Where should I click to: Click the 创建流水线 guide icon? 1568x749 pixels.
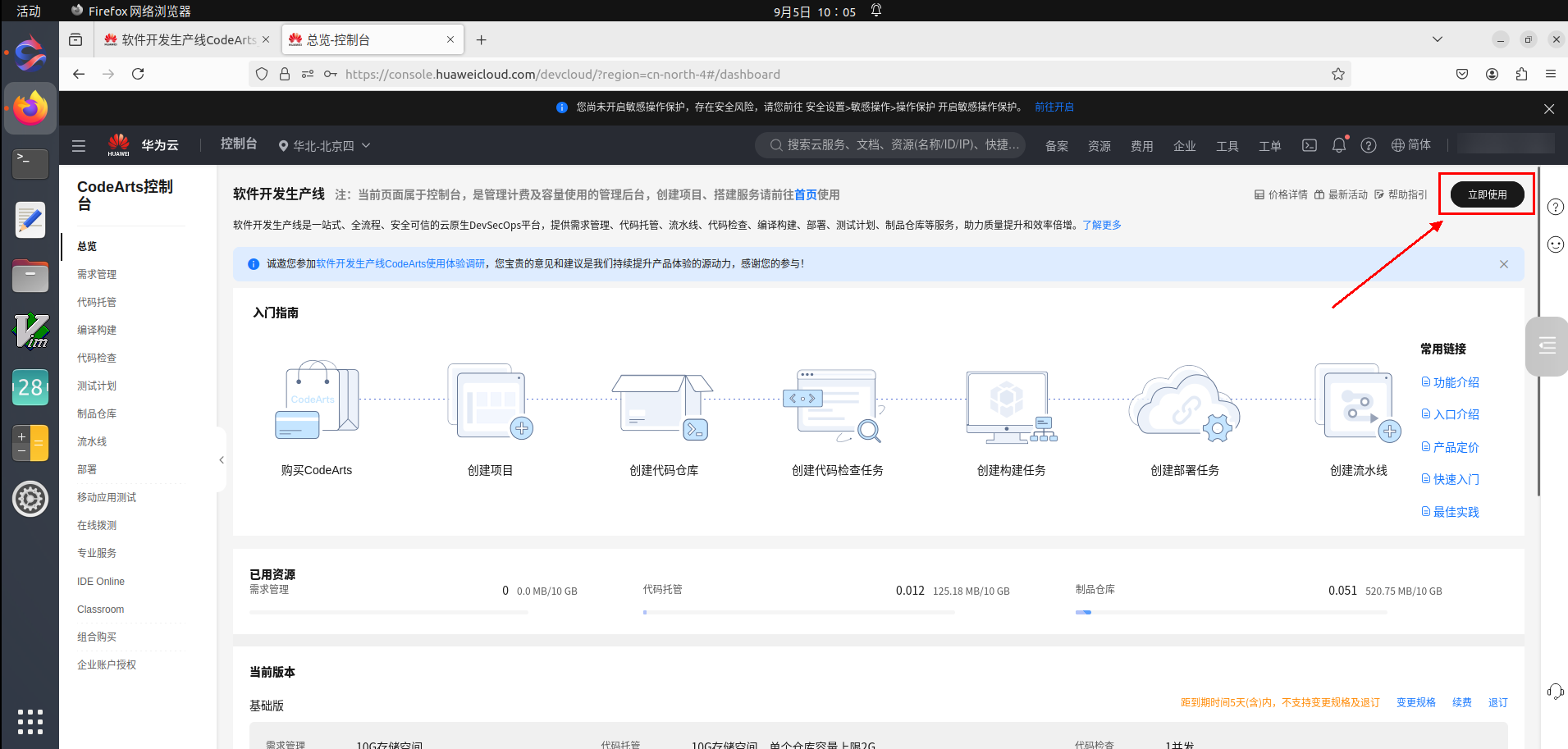1358,402
